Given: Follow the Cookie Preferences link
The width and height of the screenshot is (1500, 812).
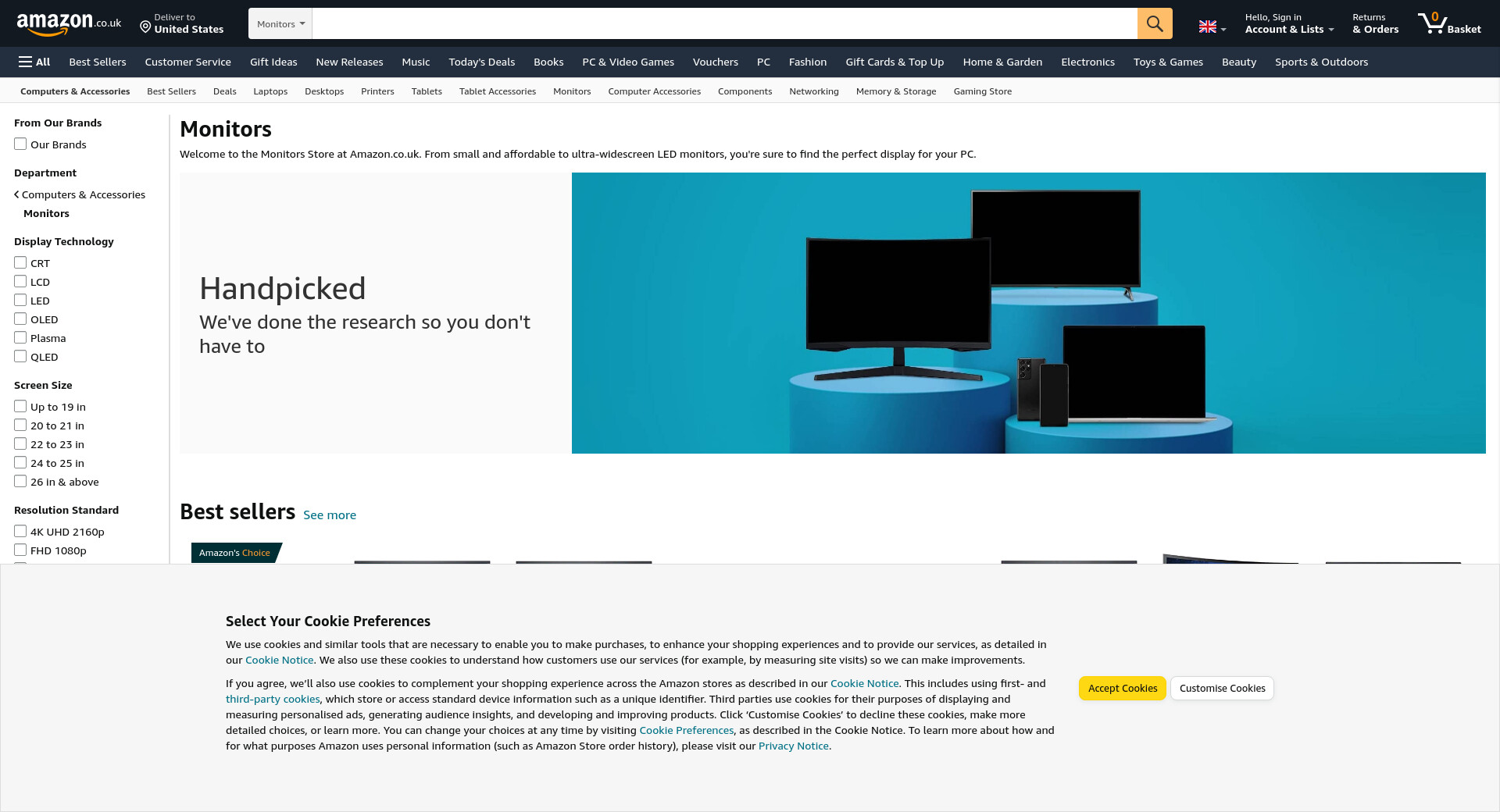Looking at the screenshot, I should point(687,730).
